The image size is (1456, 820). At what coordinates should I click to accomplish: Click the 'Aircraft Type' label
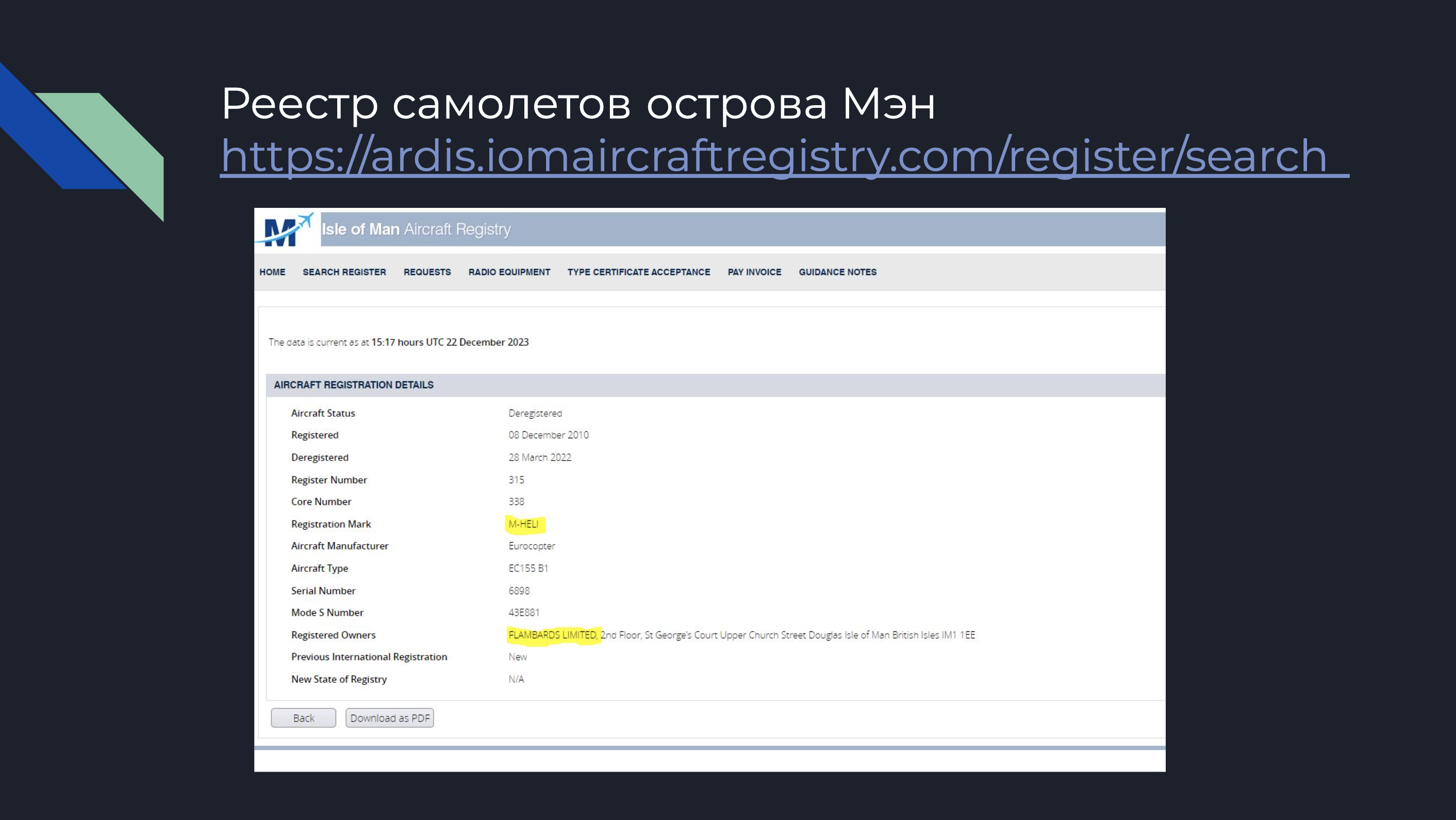click(x=319, y=568)
